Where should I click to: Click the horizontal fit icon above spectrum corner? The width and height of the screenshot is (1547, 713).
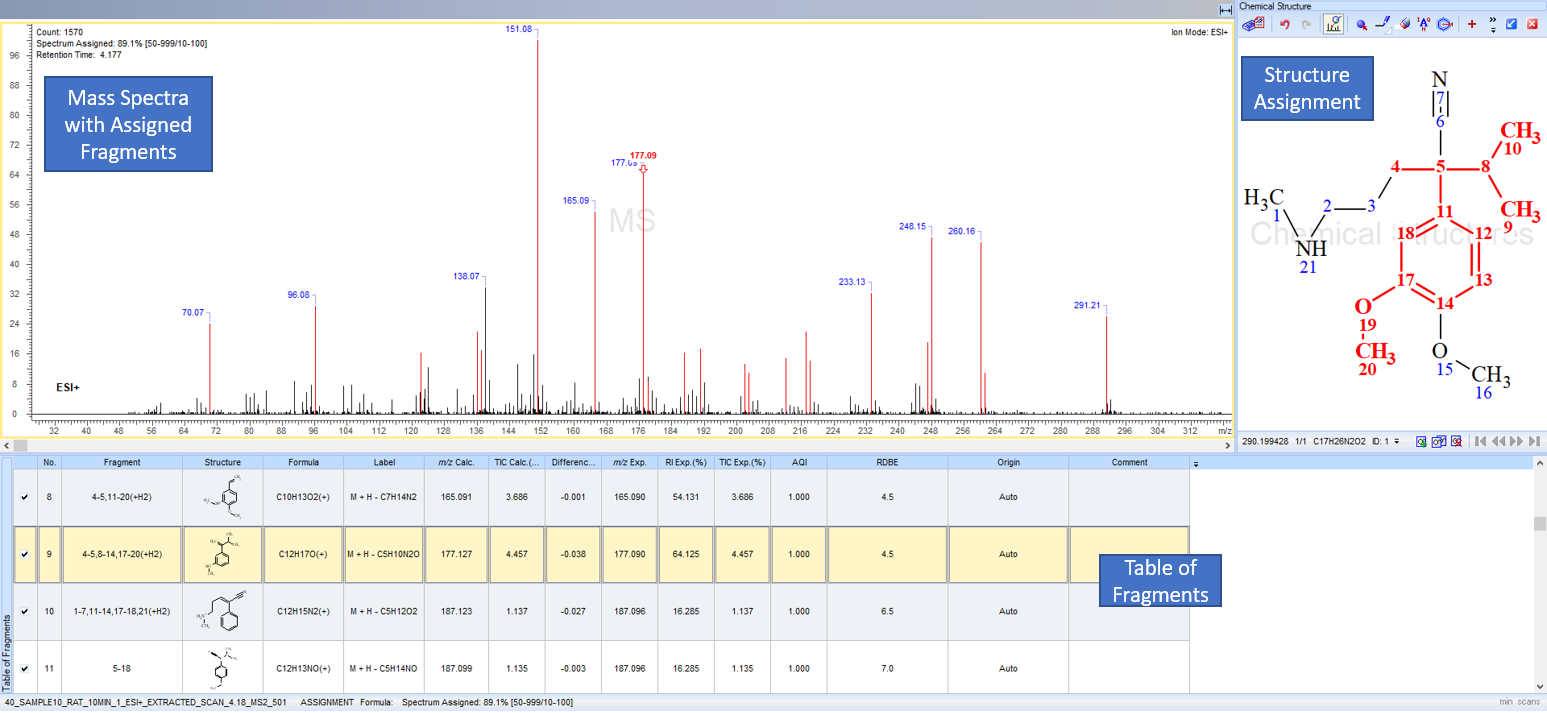click(1225, 9)
